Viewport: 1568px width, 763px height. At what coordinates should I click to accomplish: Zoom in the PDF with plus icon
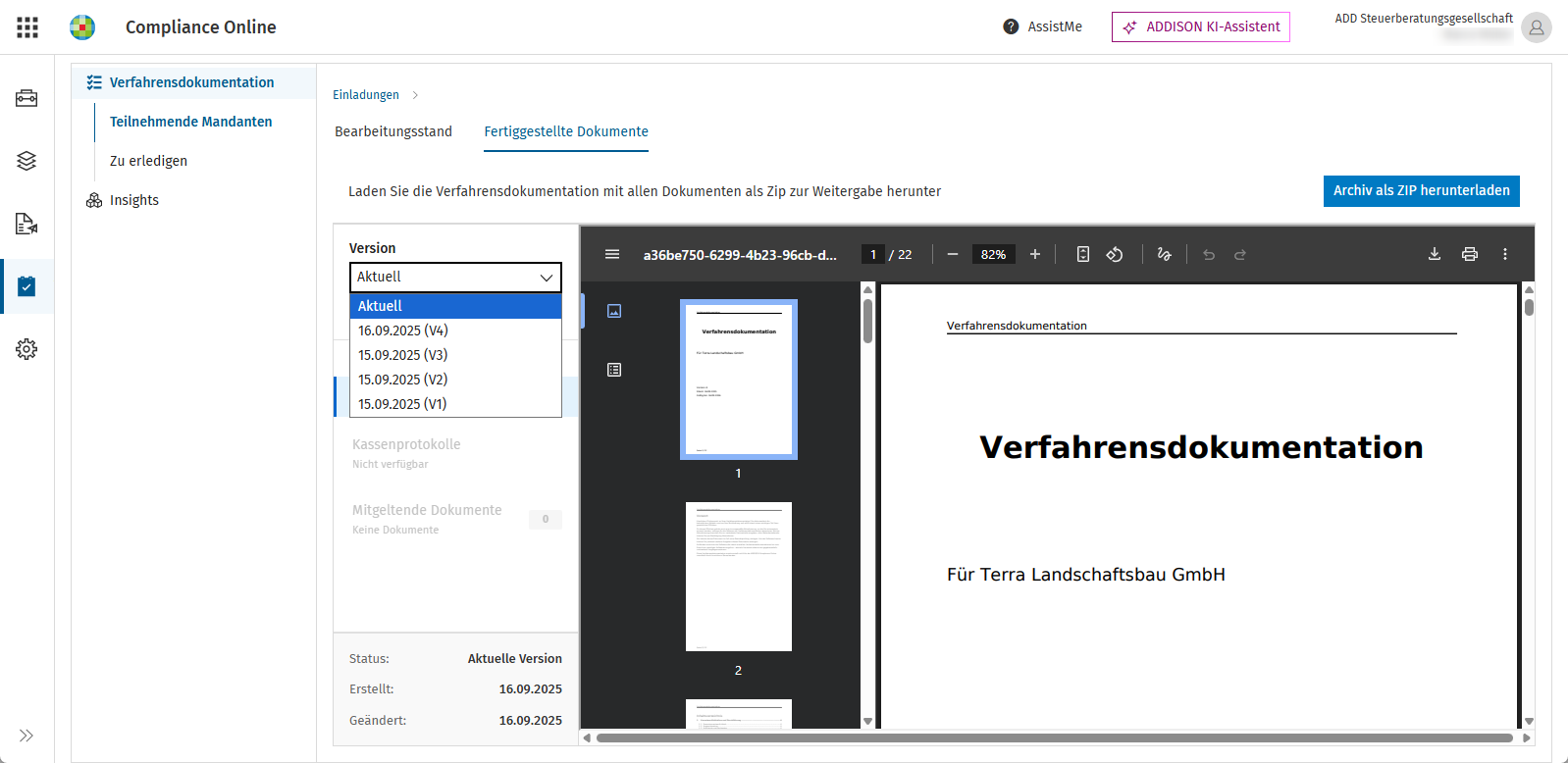(1034, 254)
